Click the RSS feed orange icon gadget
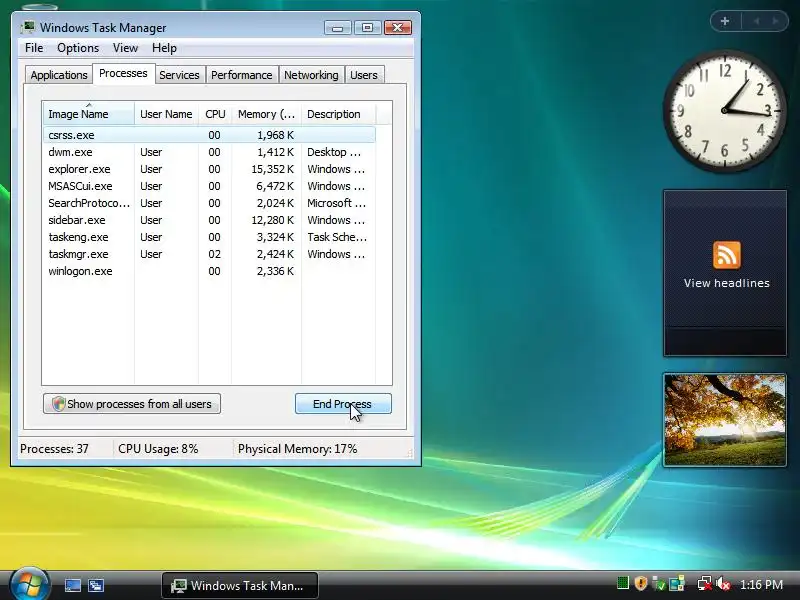 click(x=726, y=255)
